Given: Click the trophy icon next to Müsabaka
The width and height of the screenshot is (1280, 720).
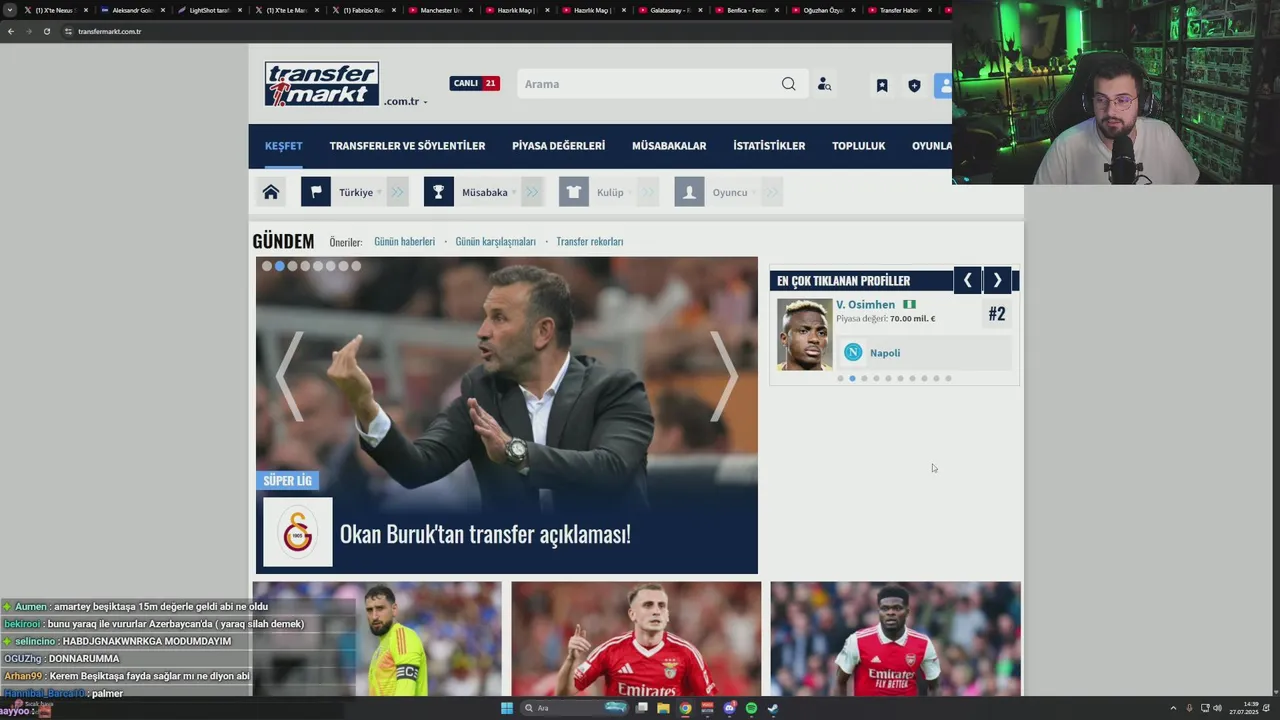Looking at the screenshot, I should tap(439, 192).
